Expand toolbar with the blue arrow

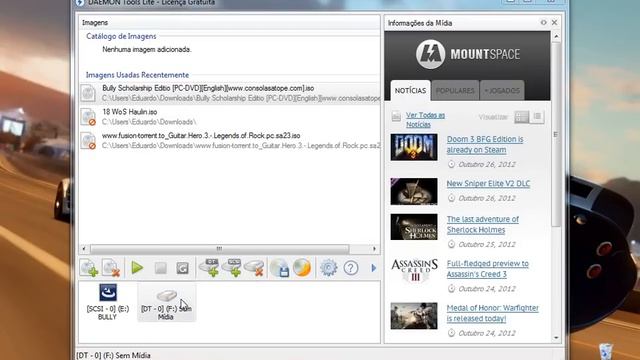click(x=373, y=268)
